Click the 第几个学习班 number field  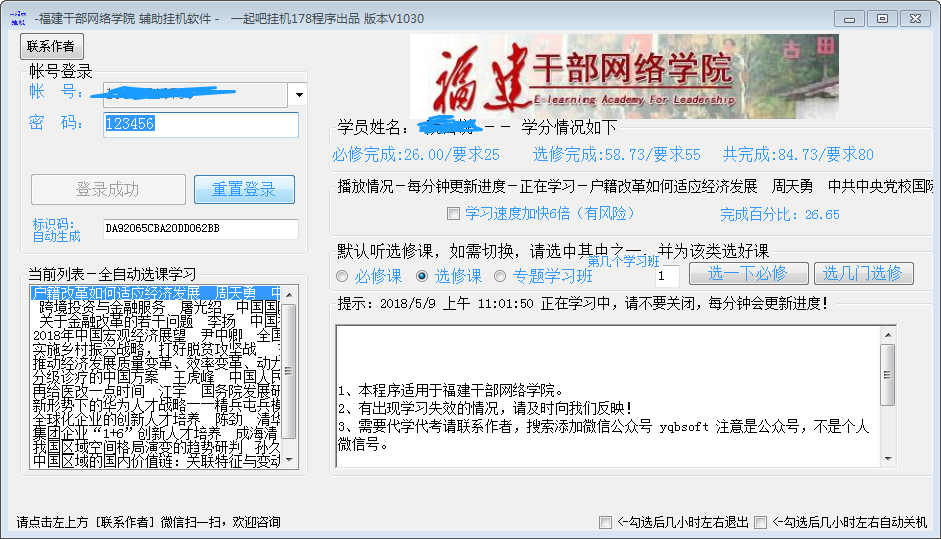point(667,276)
